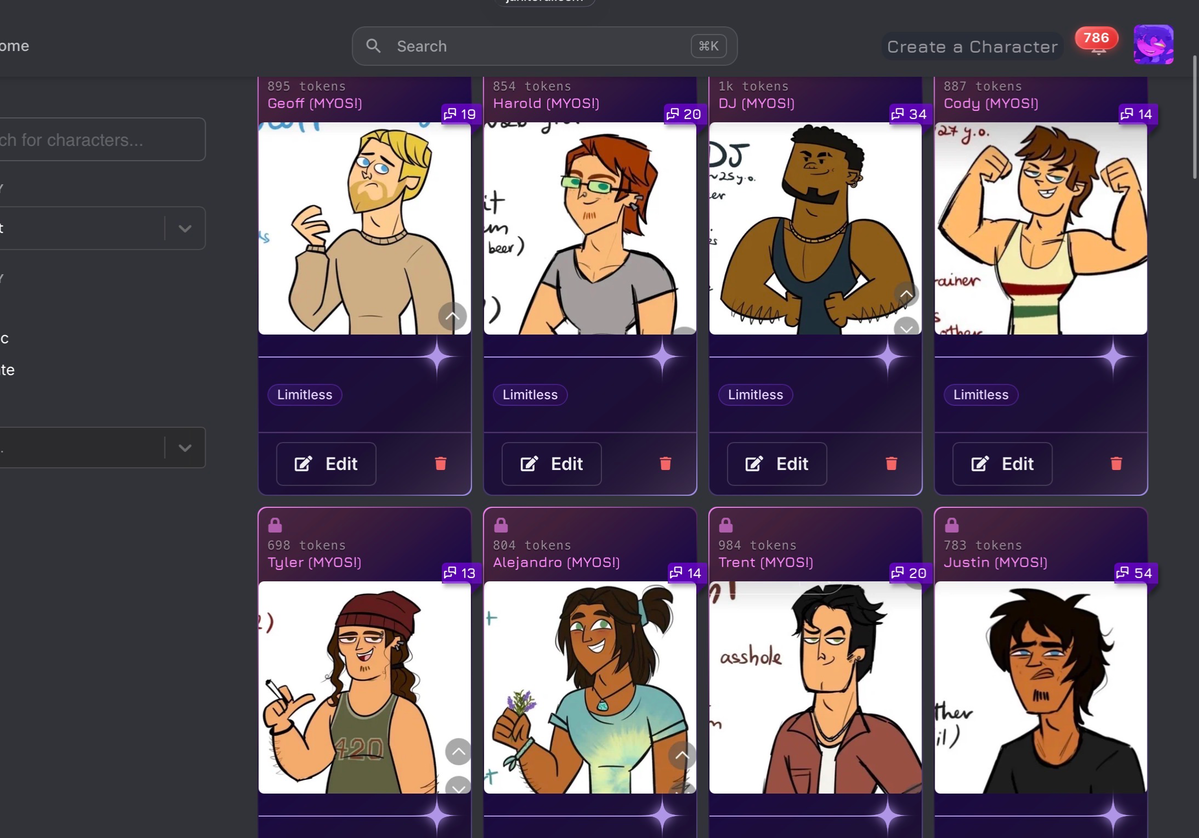This screenshot has height=838, width=1199.
Task: Click chat count 34 on DJ card
Action: pos(910,114)
